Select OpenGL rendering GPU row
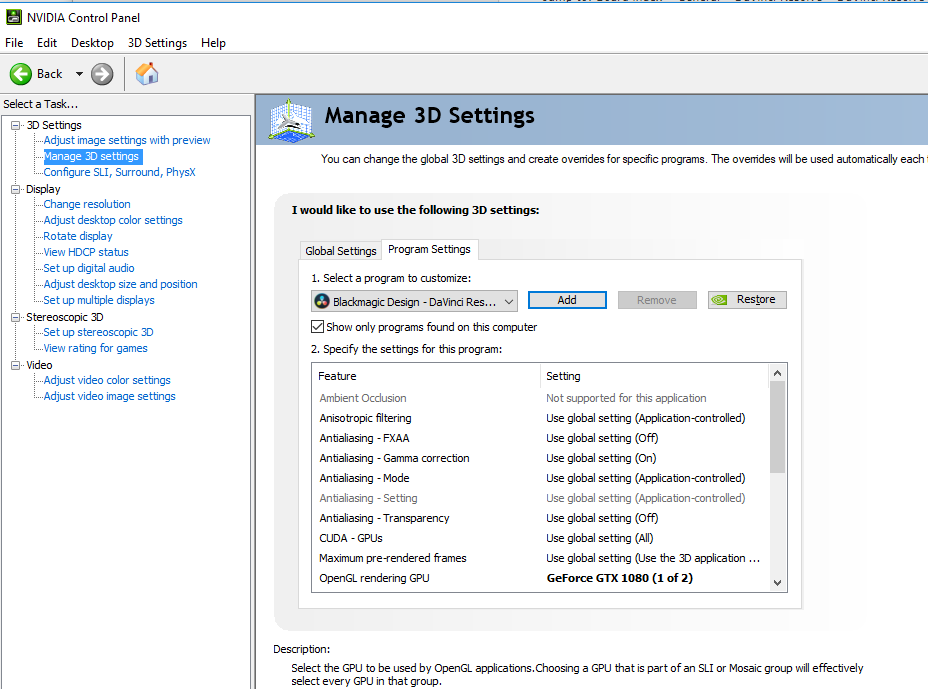The image size is (928, 689). pyautogui.click(x=540, y=578)
